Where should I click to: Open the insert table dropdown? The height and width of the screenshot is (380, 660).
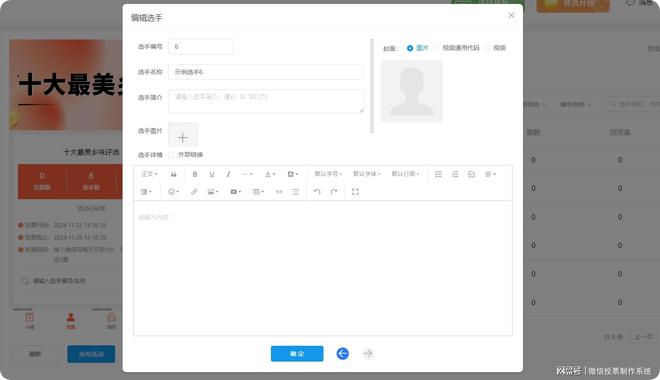click(258, 192)
